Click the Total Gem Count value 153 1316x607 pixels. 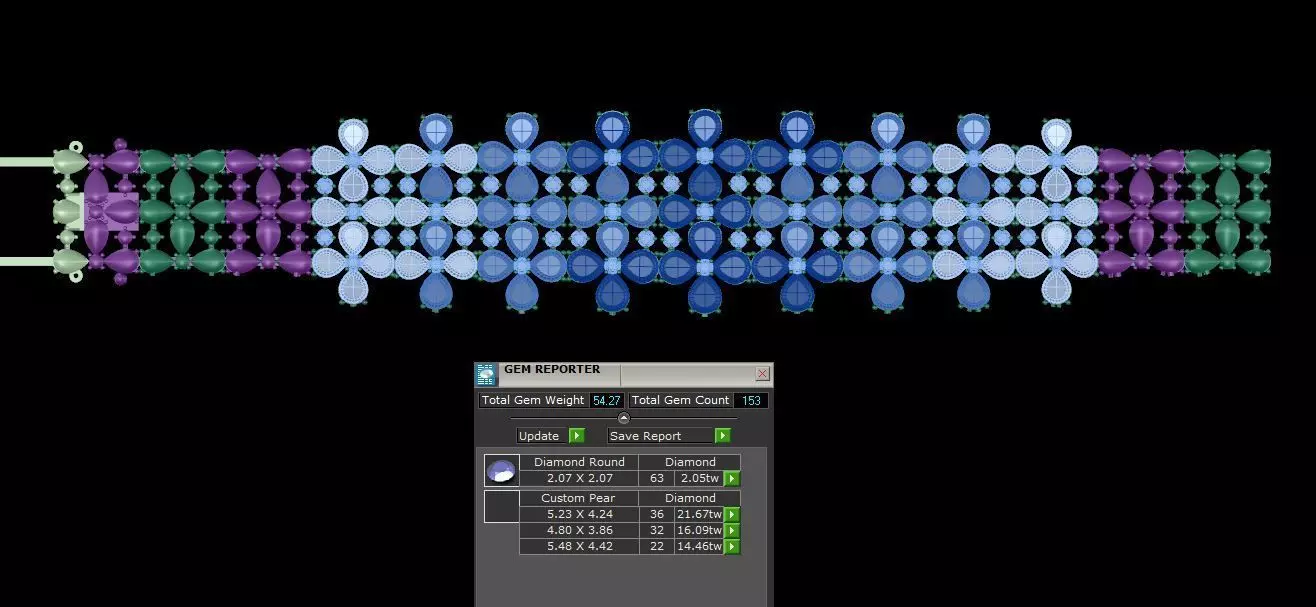coord(751,400)
